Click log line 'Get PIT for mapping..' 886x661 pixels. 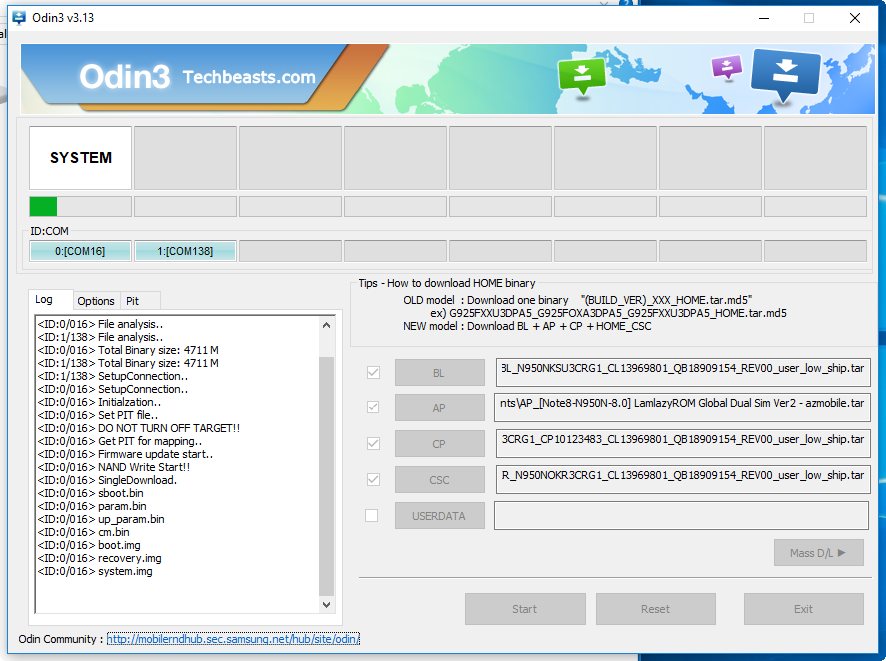click(x=120, y=441)
